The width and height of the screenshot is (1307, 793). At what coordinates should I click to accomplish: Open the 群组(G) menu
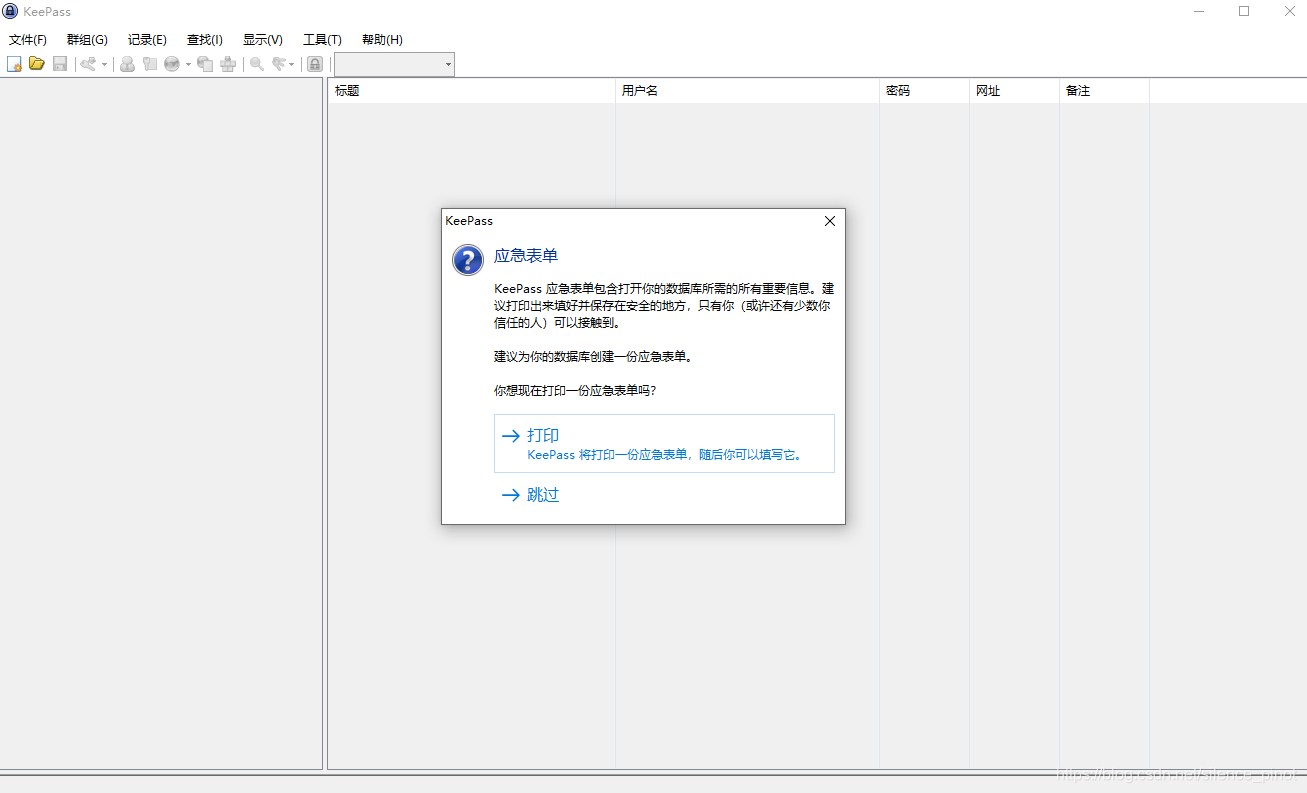pyautogui.click(x=87, y=40)
